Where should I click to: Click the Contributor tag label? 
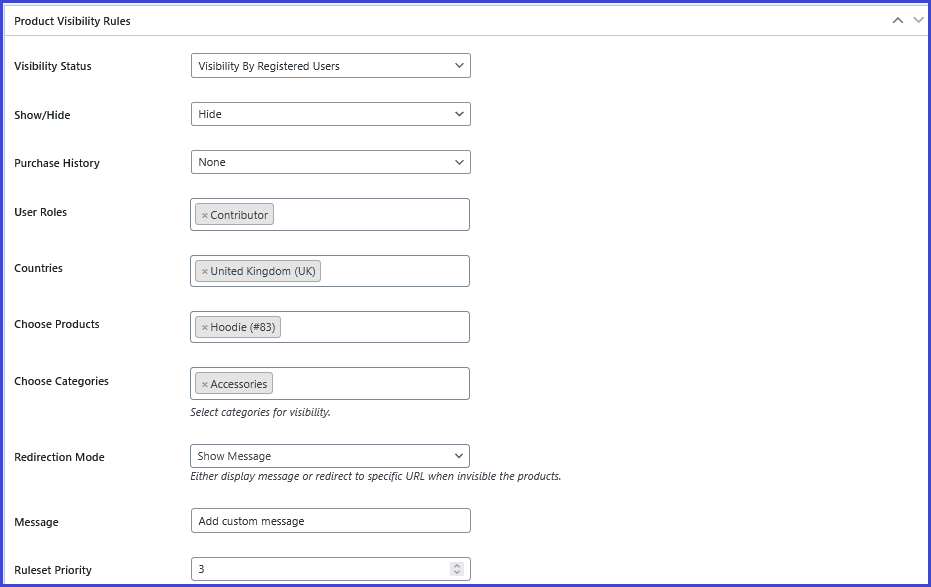(239, 215)
